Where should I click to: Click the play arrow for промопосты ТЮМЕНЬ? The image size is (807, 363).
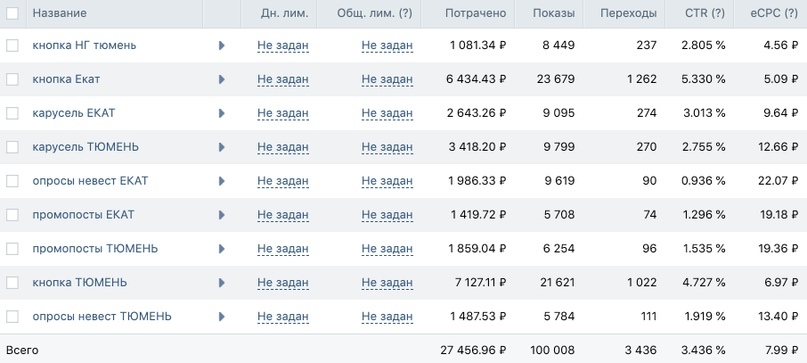coord(221,249)
